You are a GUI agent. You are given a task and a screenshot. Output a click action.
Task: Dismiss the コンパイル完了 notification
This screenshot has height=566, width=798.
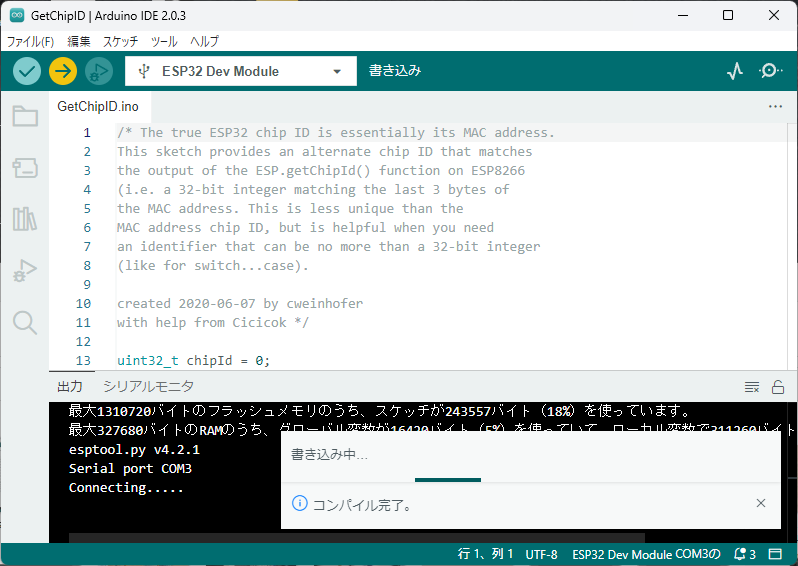pyautogui.click(x=760, y=504)
